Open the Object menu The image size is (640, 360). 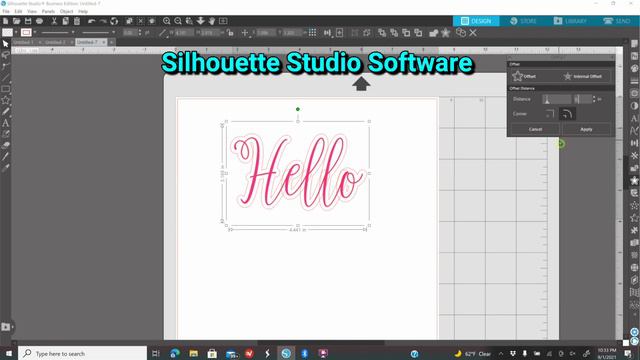point(67,11)
